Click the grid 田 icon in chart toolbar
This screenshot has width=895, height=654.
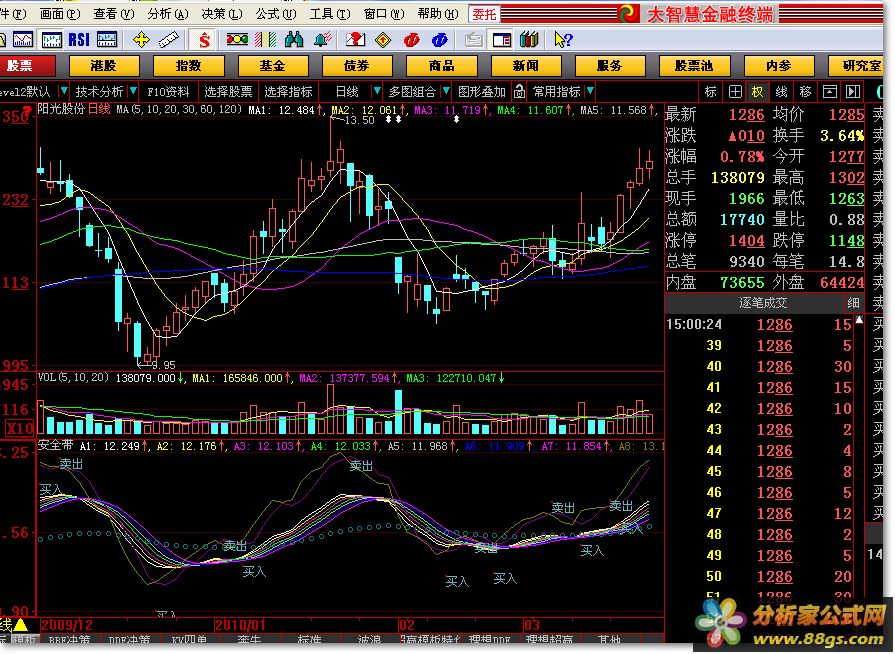pos(735,91)
